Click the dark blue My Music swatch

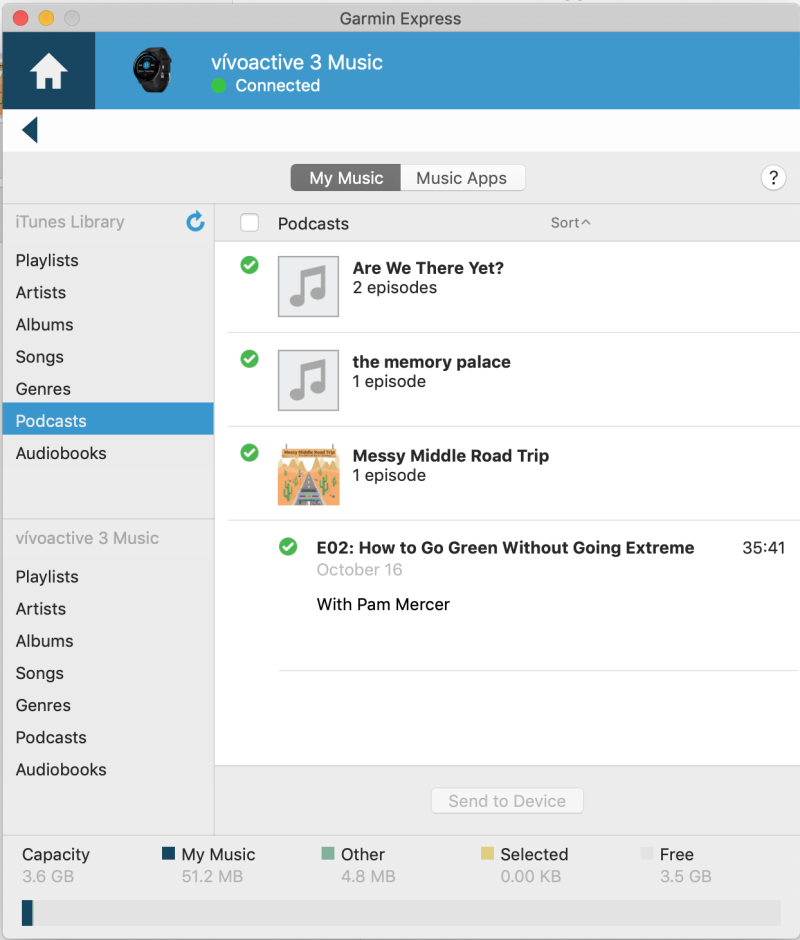[x=169, y=853]
